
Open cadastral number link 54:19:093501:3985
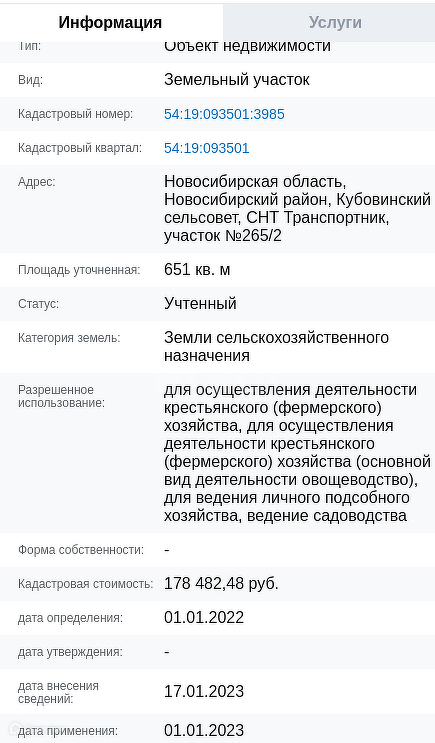224,114
